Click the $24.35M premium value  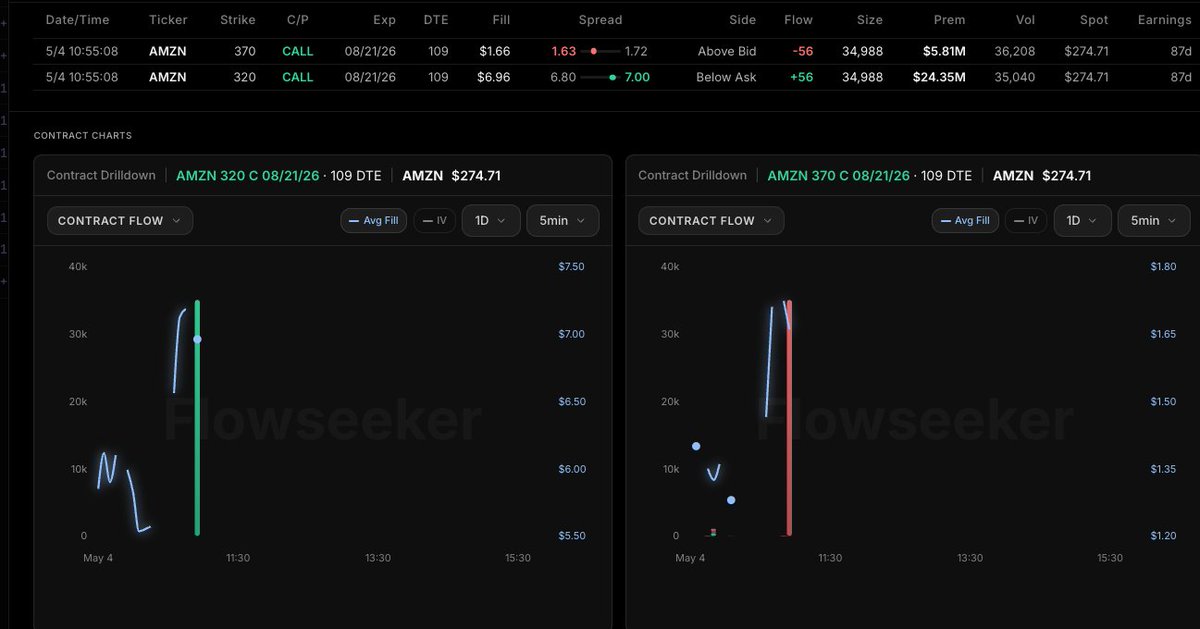[939, 77]
